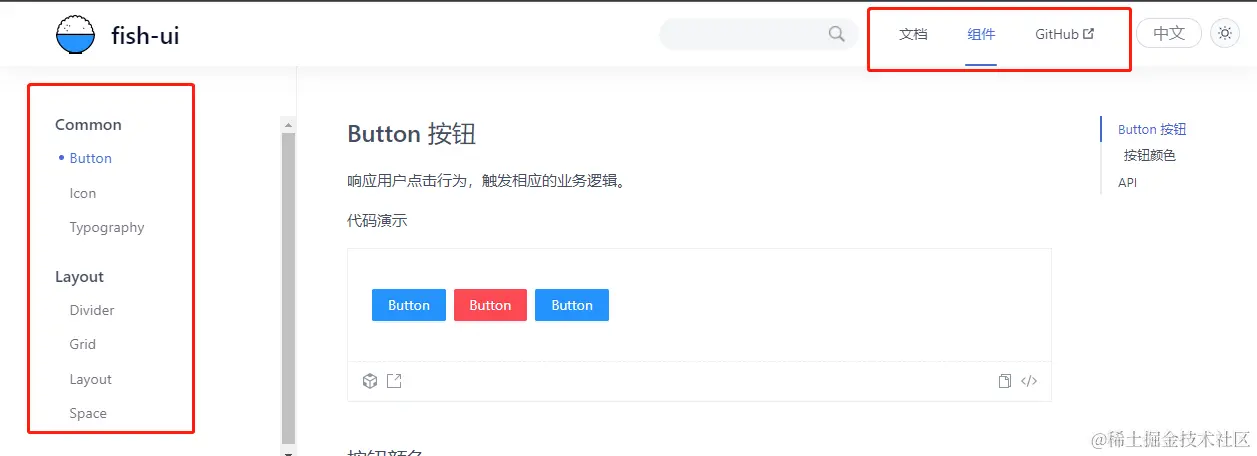Focus the header search input field
Viewport: 1257px width, 456px height.
(x=758, y=34)
